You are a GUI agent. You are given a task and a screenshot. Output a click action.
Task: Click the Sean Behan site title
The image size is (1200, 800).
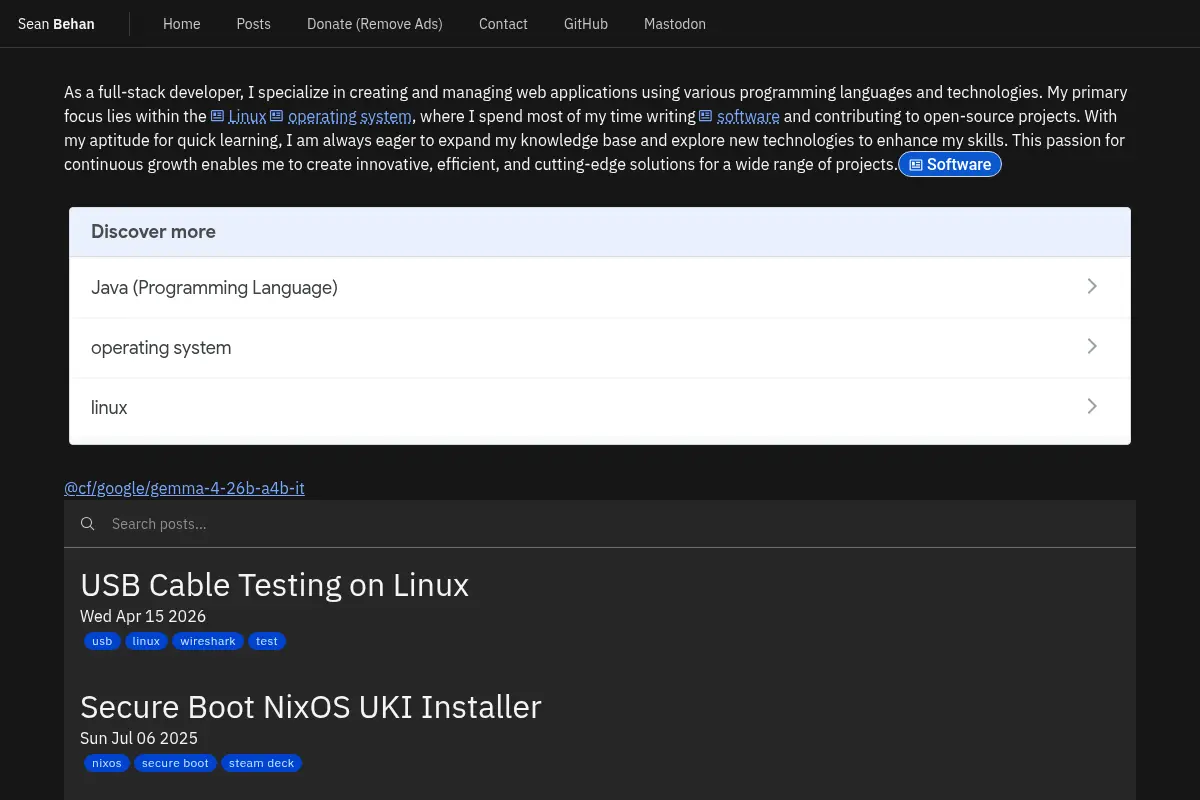click(x=56, y=24)
